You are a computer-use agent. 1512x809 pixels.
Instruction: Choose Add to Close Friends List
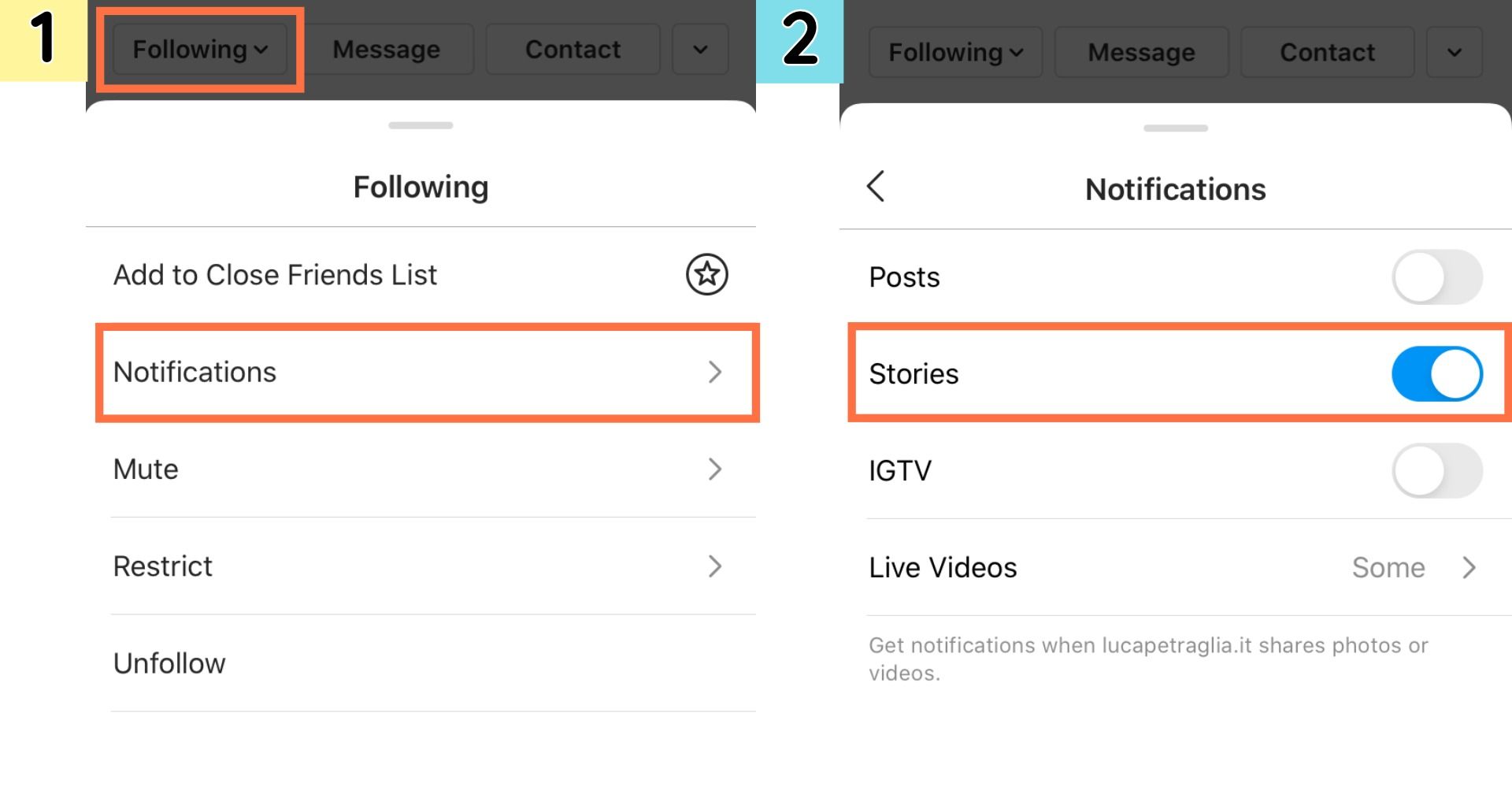click(x=275, y=275)
